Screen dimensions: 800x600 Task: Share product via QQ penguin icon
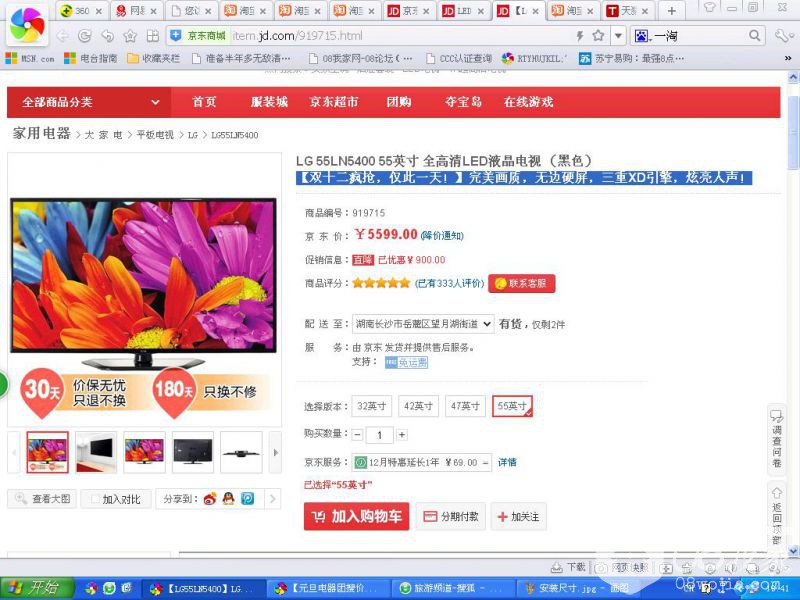(228, 498)
